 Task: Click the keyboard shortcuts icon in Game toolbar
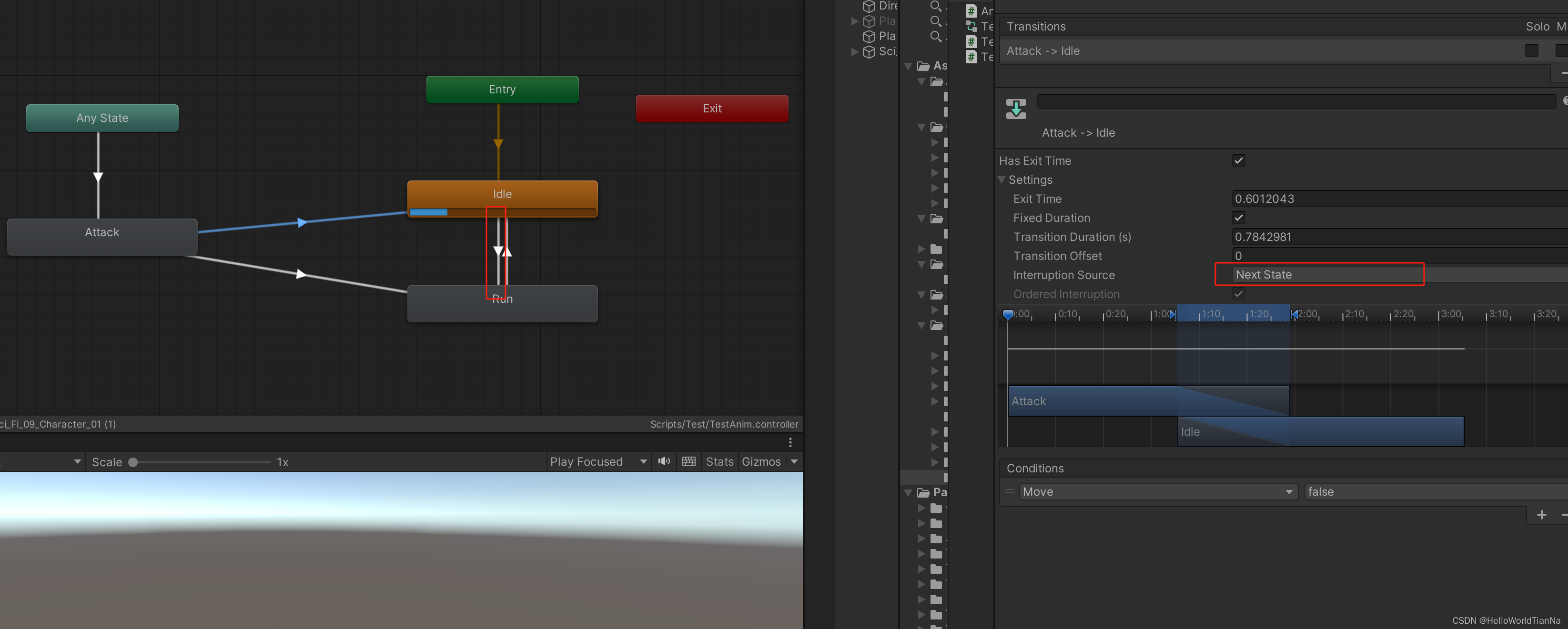point(689,462)
